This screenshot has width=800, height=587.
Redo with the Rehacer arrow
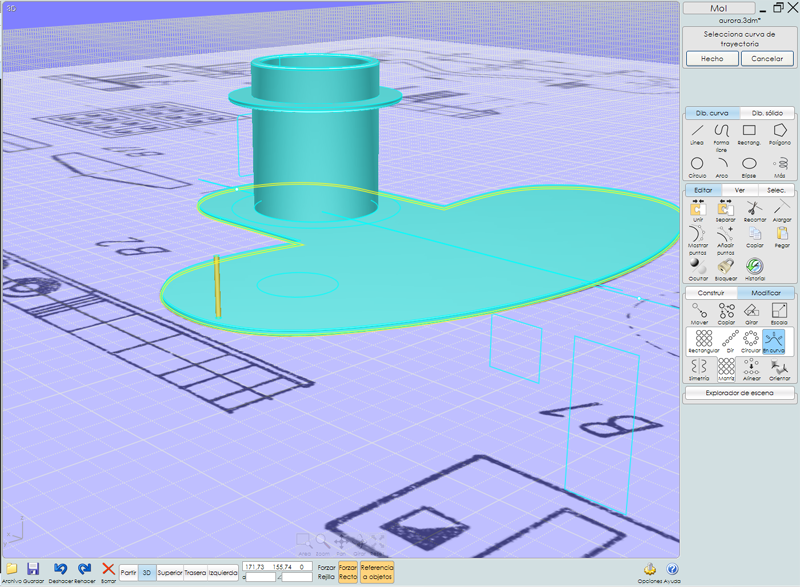84,572
